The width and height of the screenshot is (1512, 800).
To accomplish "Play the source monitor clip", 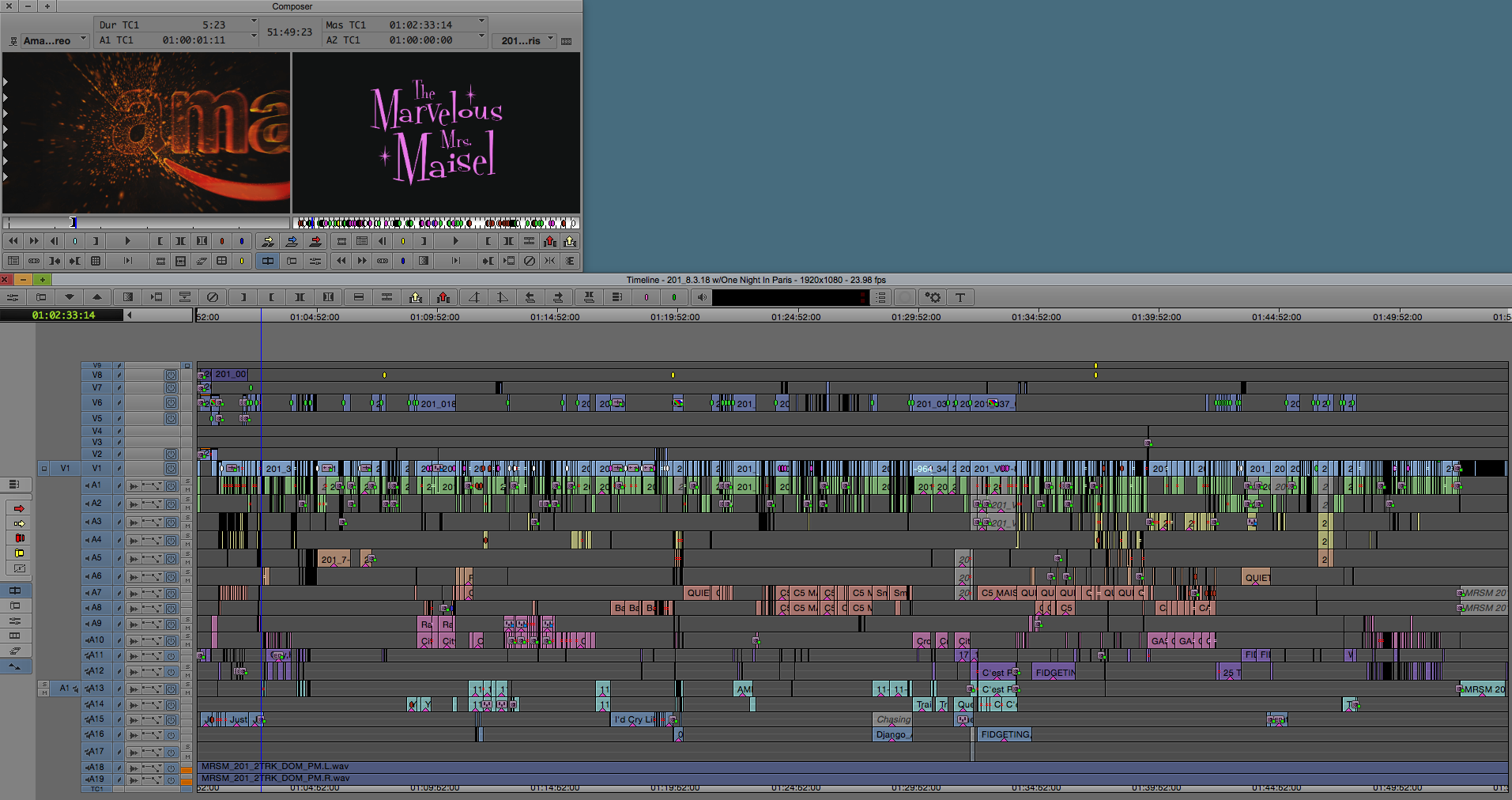I will click(128, 241).
